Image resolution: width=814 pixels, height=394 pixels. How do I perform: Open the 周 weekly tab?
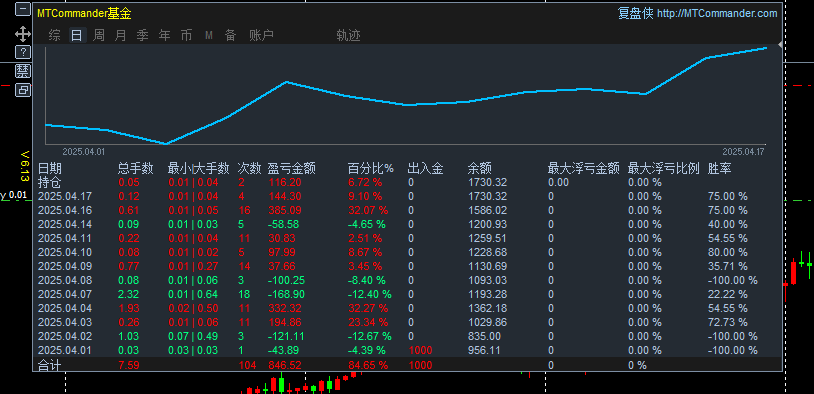(99, 35)
